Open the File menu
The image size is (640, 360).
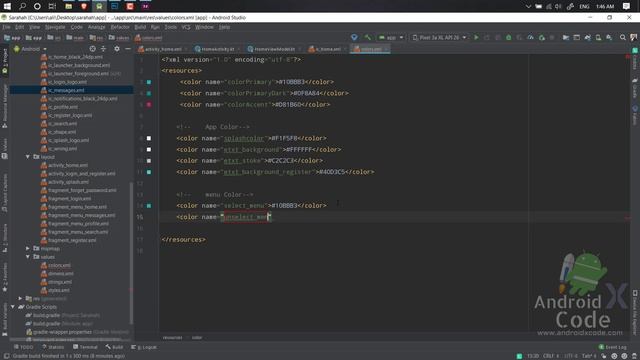pyautogui.click(x=6, y=27)
